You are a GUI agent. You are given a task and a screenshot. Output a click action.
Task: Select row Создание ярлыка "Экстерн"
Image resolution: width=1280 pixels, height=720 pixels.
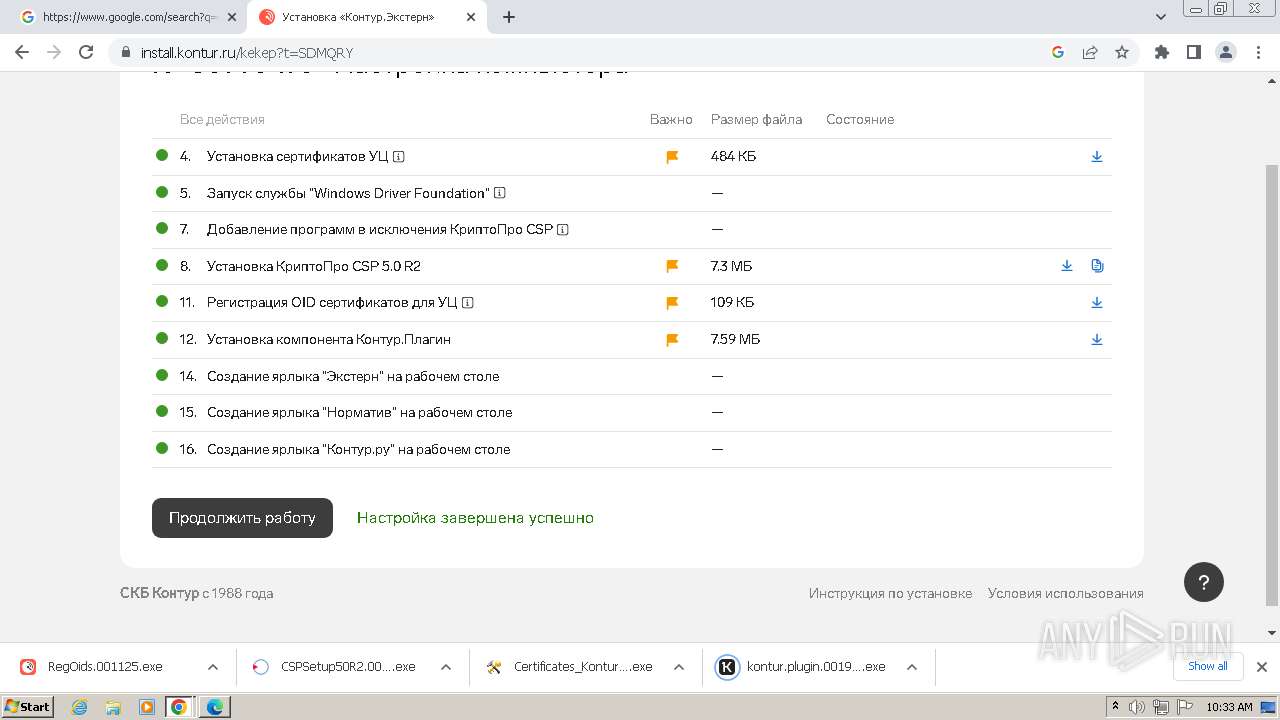(631, 376)
